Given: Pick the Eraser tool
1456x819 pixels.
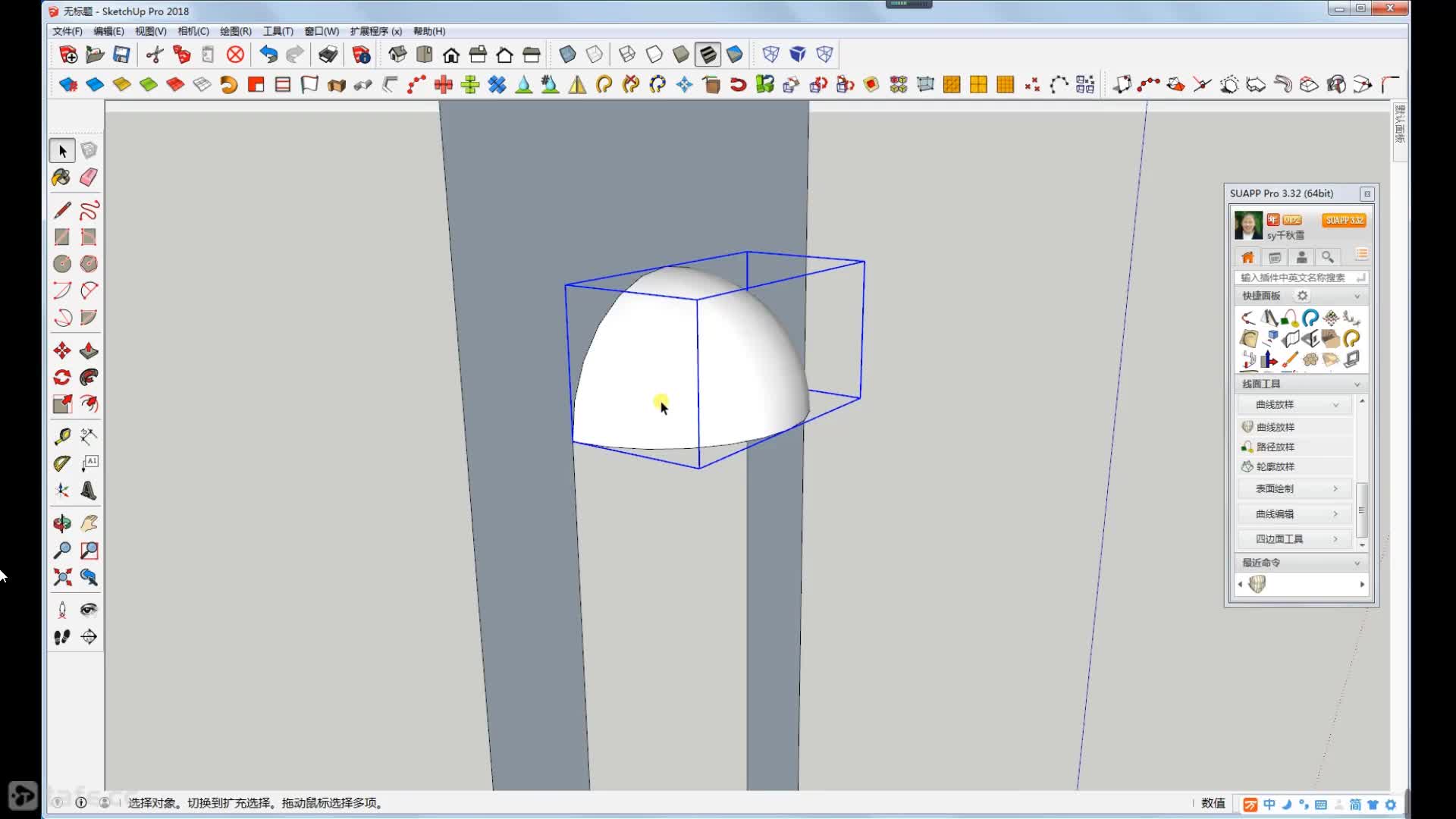Looking at the screenshot, I should click(89, 177).
